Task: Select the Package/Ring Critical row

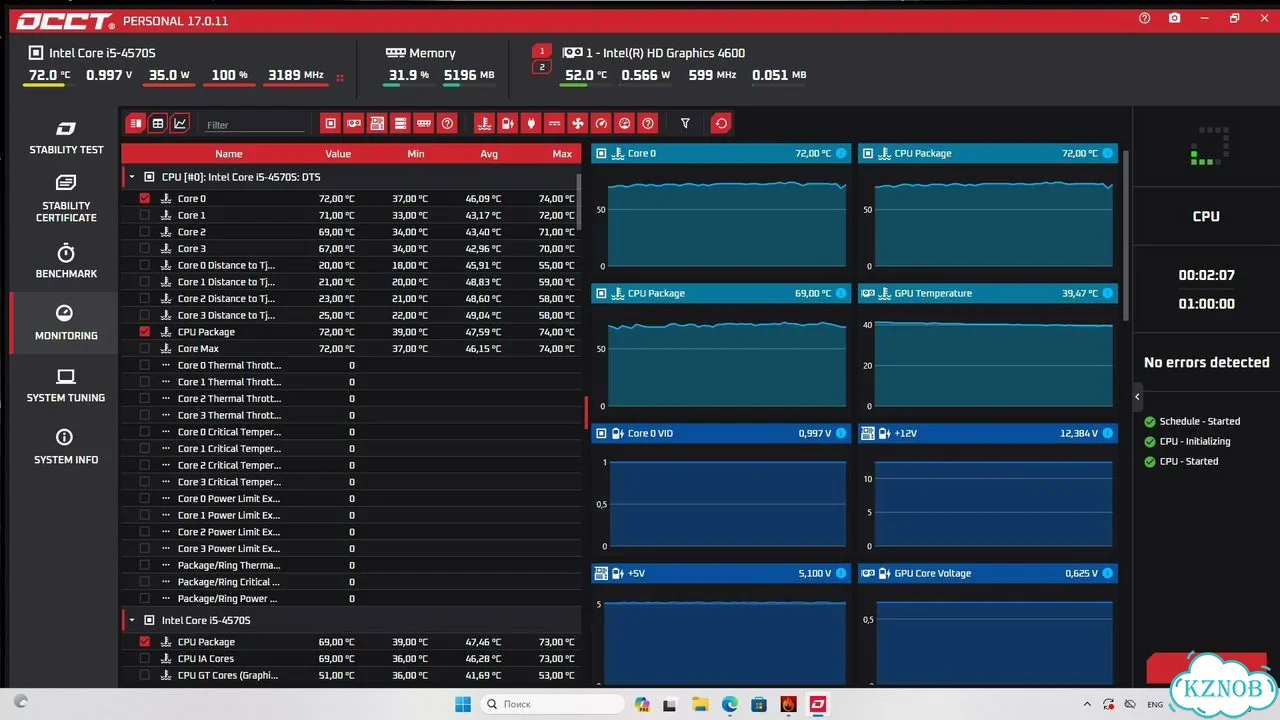Action: pyautogui.click(x=351, y=582)
